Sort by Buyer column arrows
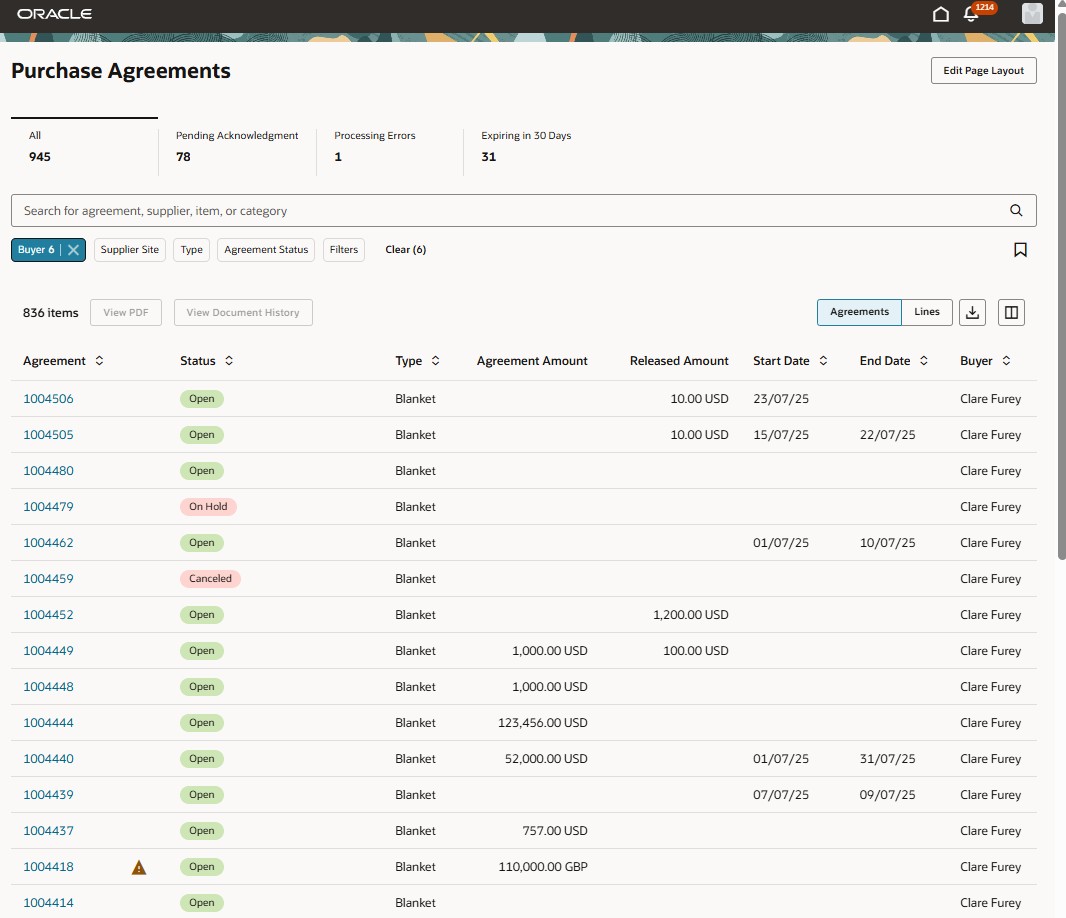 pyautogui.click(x=1006, y=361)
